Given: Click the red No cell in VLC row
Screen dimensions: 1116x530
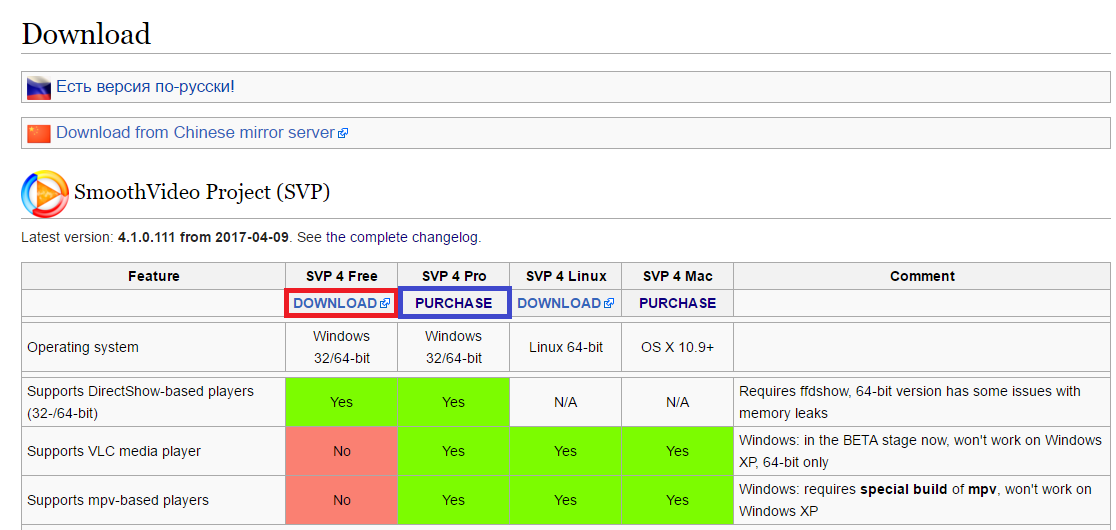Looking at the screenshot, I should (342, 451).
